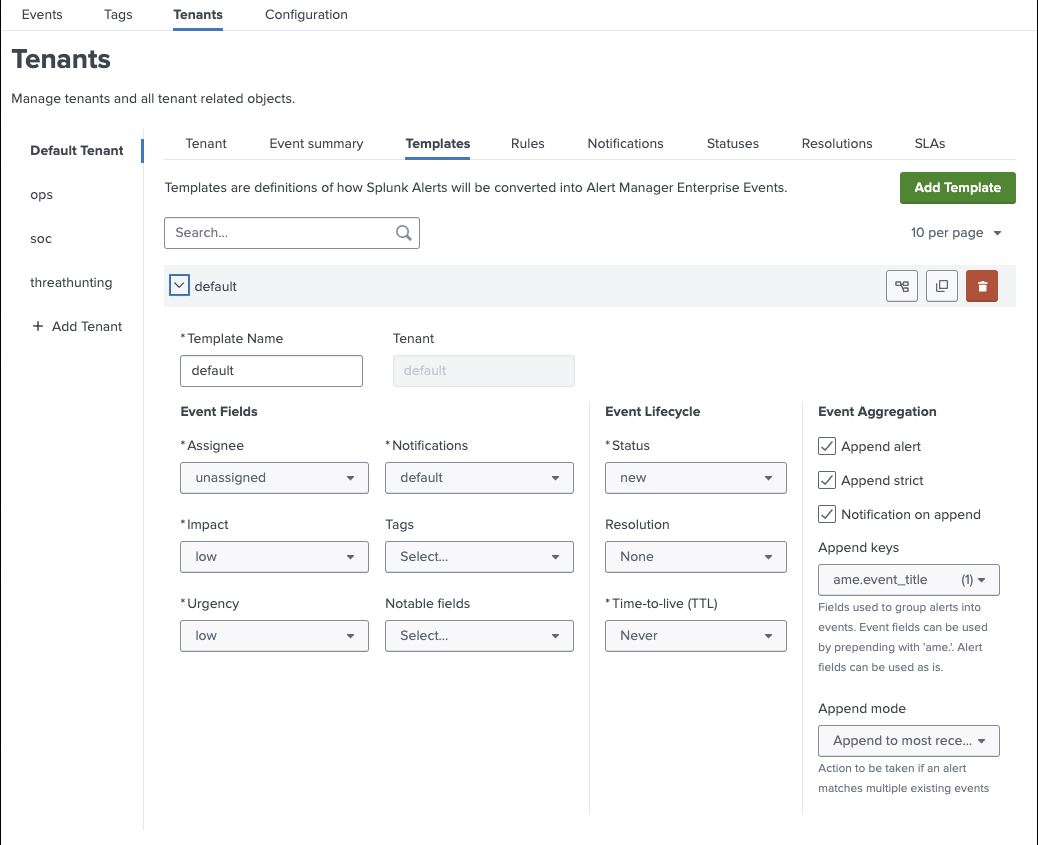Change Impact from low using its dropdown
This screenshot has width=1038, height=845.
(273, 557)
